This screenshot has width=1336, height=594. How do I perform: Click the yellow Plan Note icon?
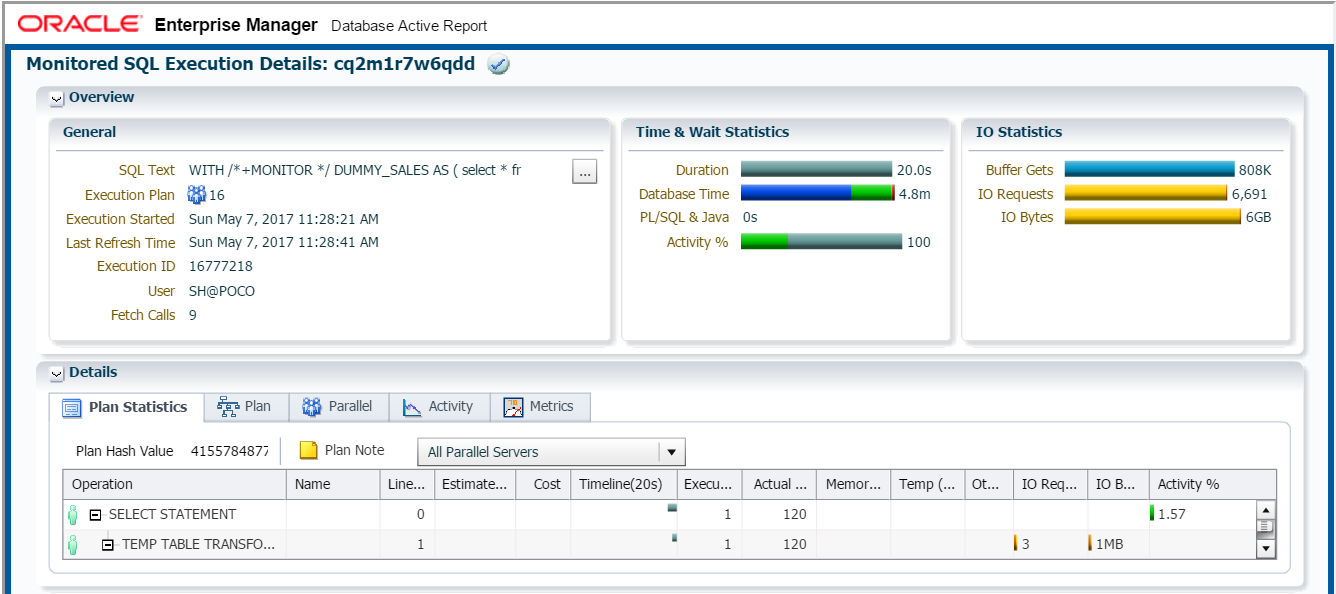tap(309, 451)
